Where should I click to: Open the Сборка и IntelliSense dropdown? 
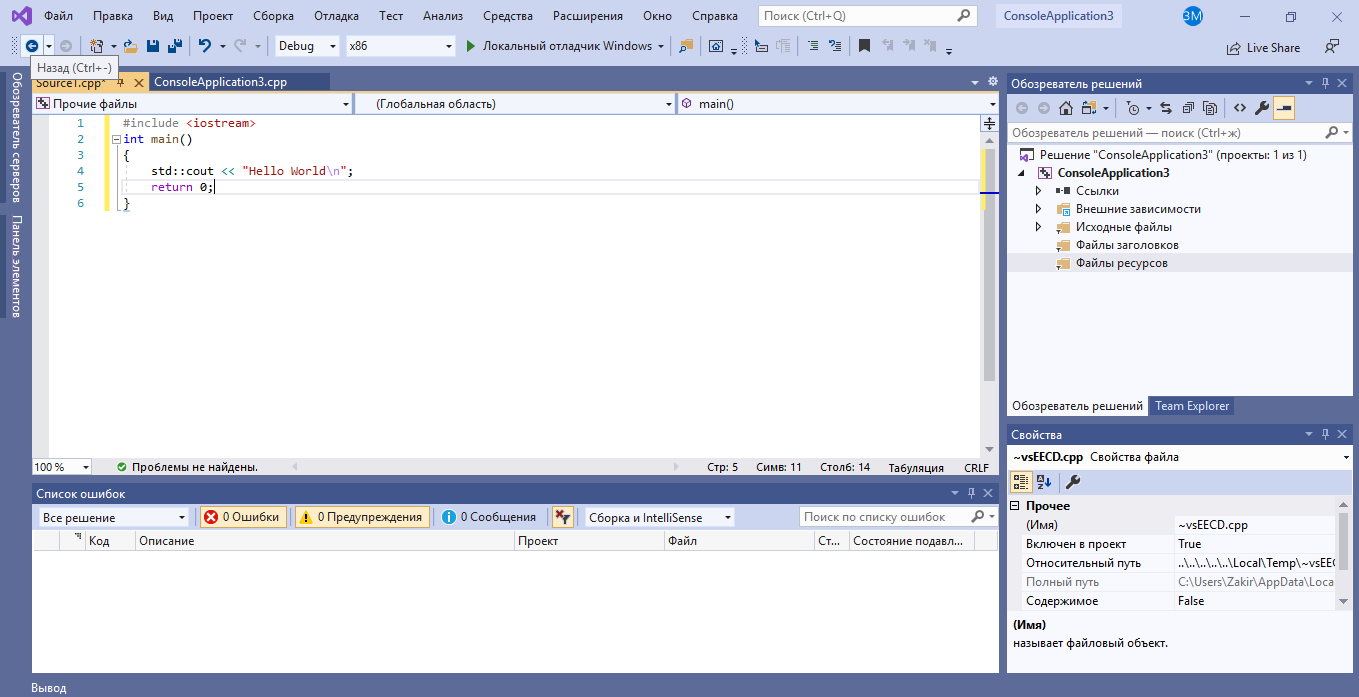659,518
